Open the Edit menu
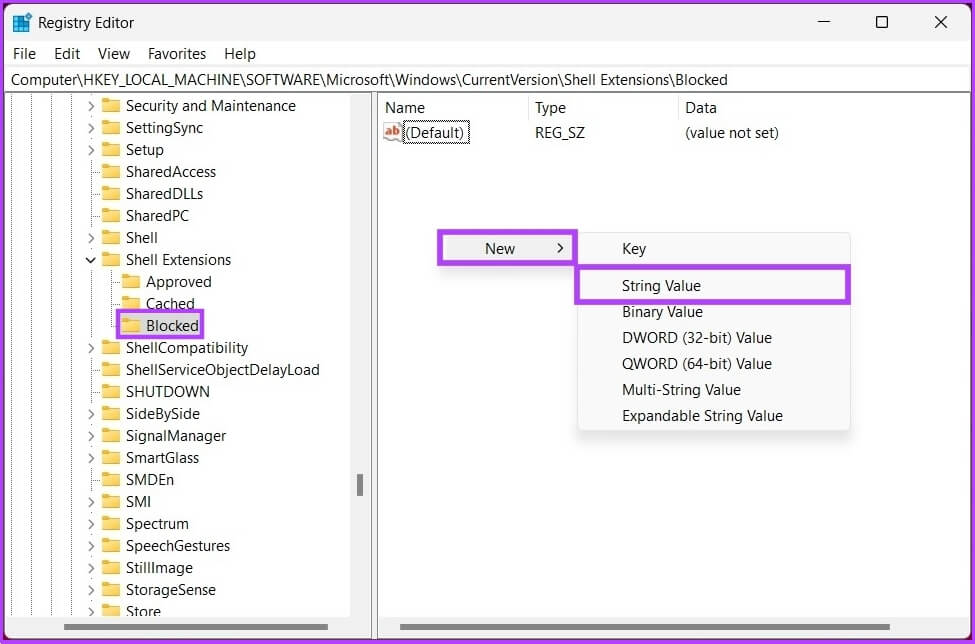975x644 pixels. [x=67, y=54]
